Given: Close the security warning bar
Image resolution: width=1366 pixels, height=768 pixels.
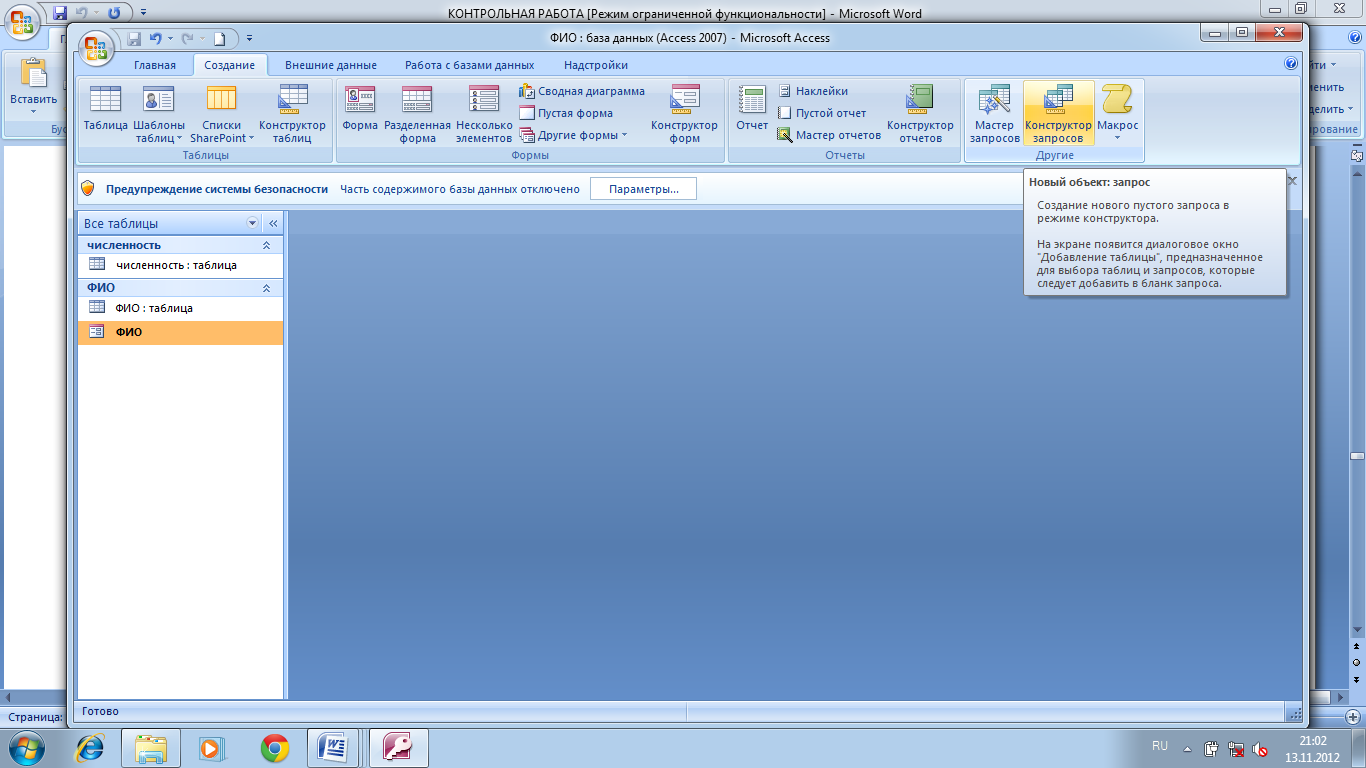Looking at the screenshot, I should (x=1292, y=181).
